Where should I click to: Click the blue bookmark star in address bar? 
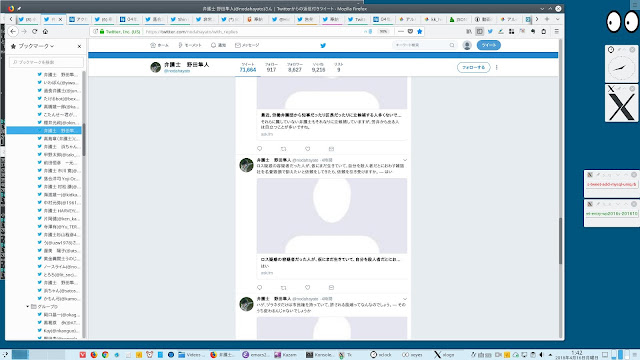pos(420,31)
